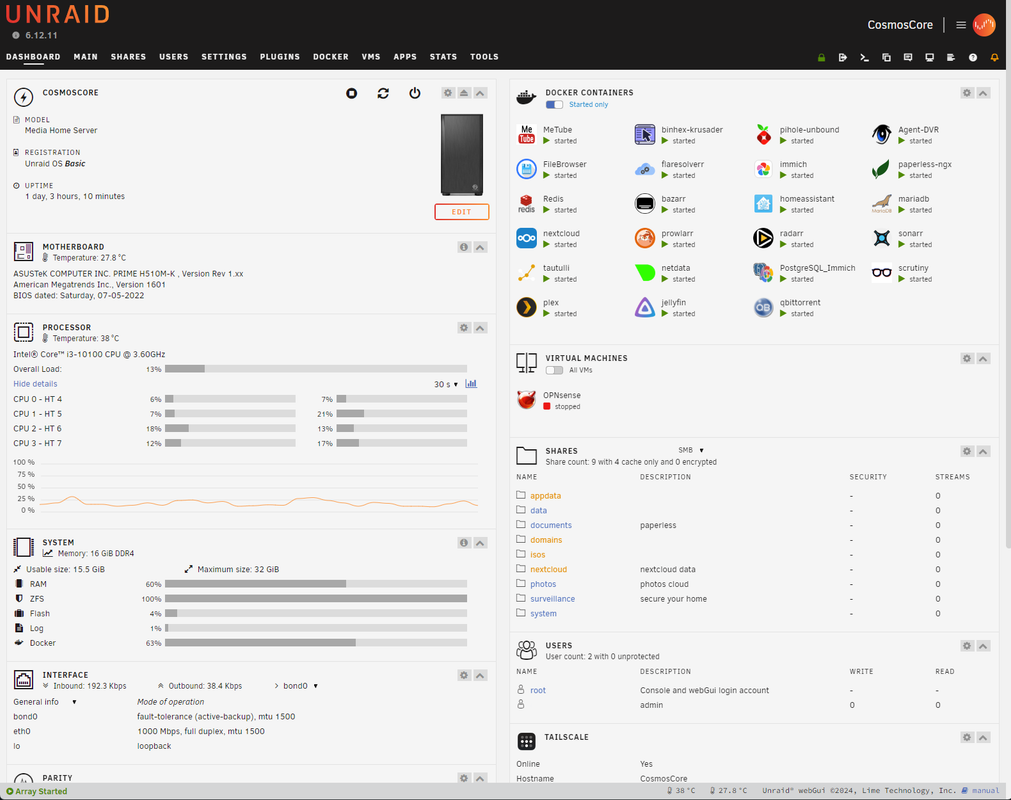Open the FileBrowser container icon
Image resolution: width=1011 pixels, height=800 pixels.
pos(527,169)
